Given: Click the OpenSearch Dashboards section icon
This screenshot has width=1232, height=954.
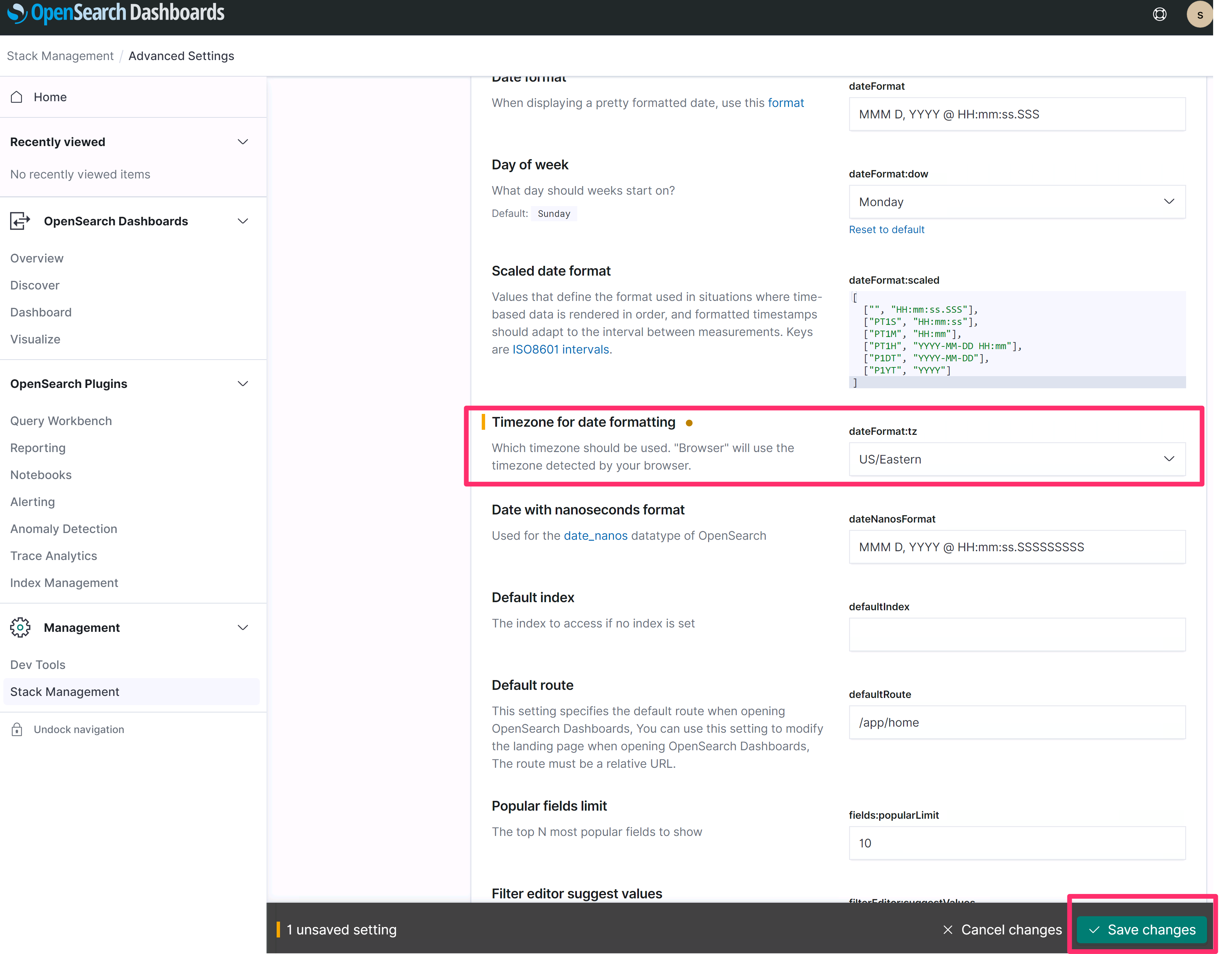Looking at the screenshot, I should coord(20,221).
